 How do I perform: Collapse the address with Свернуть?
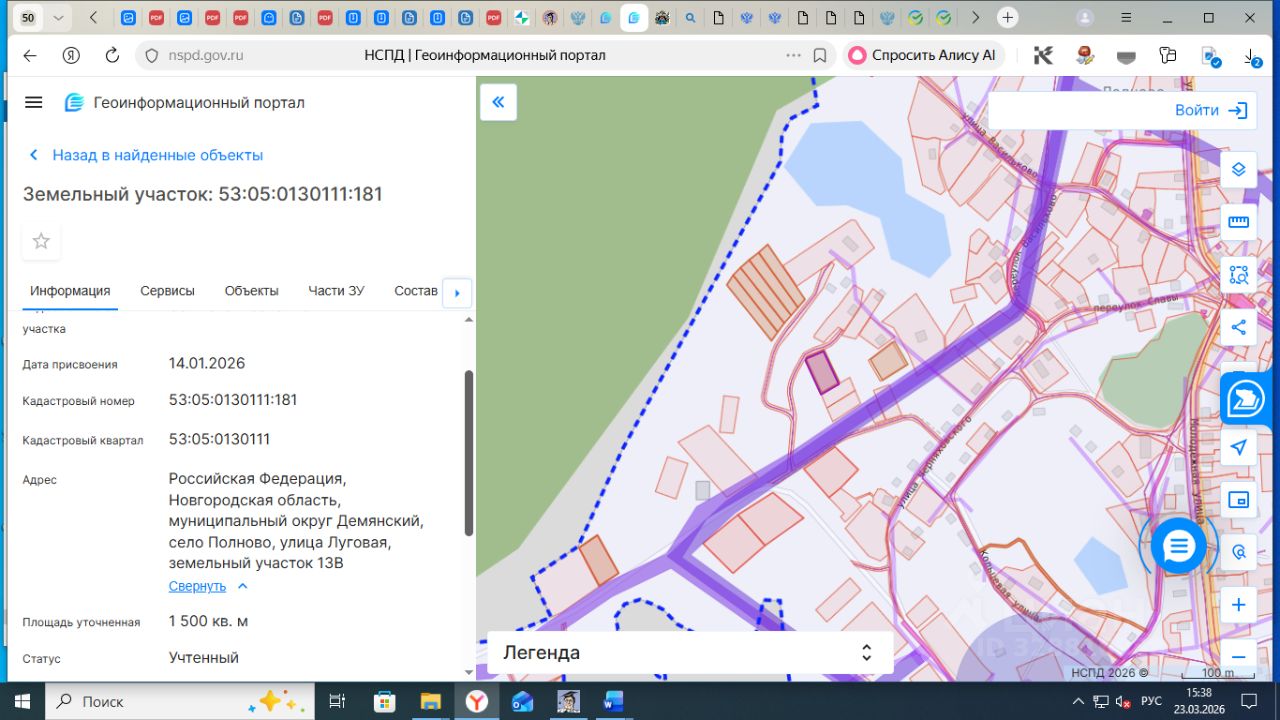coord(198,586)
